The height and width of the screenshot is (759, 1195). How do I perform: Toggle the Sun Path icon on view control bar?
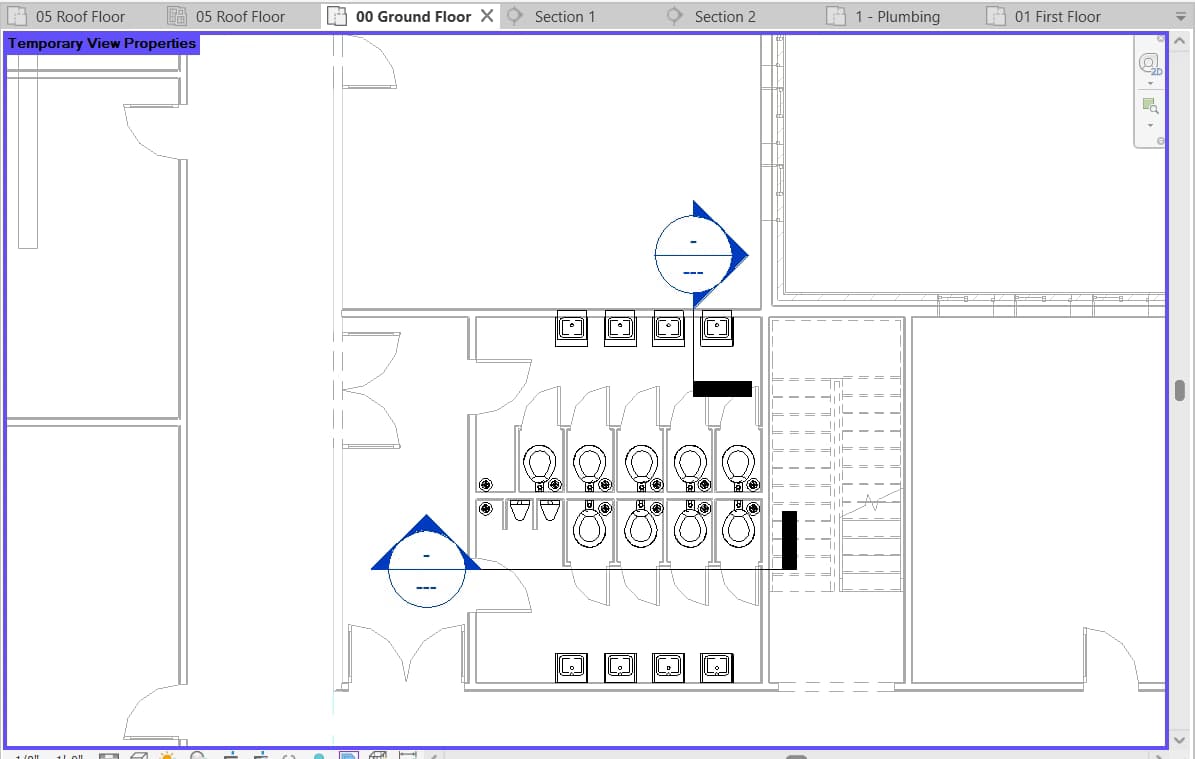(x=166, y=755)
